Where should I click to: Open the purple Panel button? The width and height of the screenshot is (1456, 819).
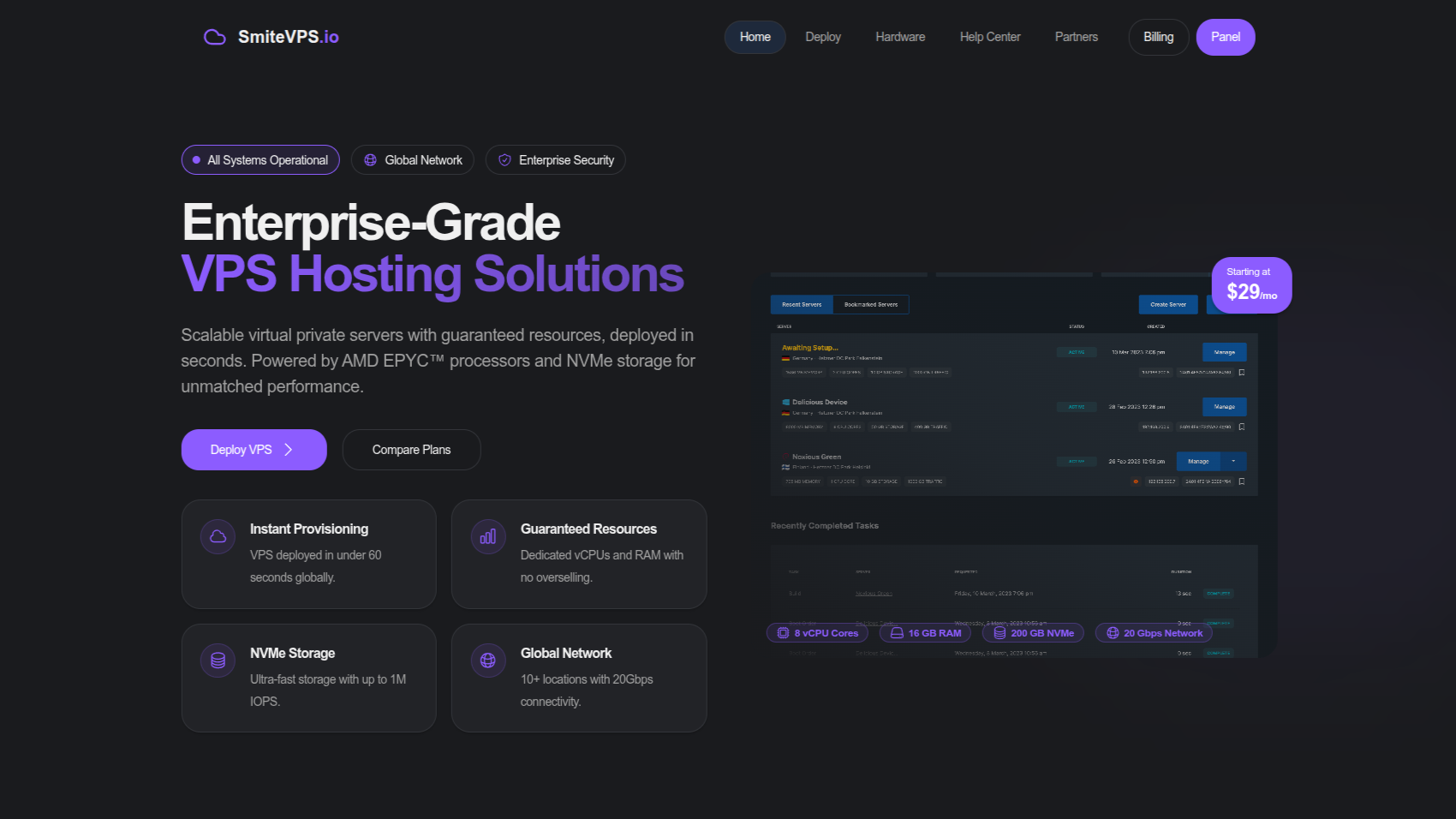[x=1225, y=37]
